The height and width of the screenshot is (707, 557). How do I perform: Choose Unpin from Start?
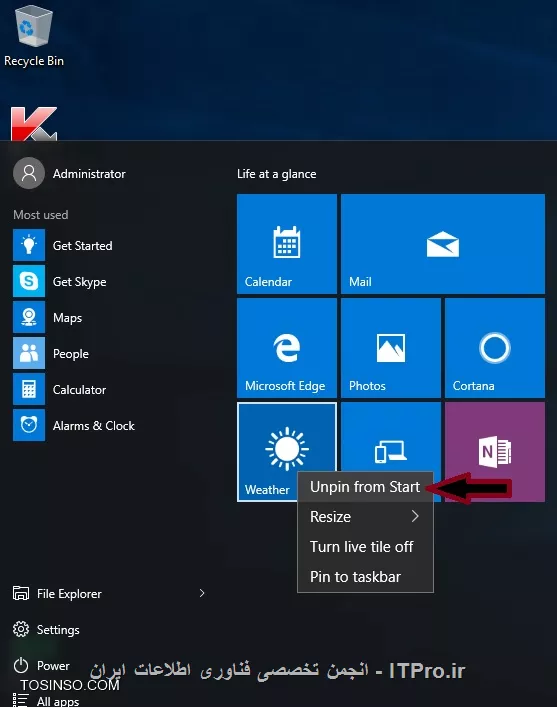pyautogui.click(x=365, y=487)
